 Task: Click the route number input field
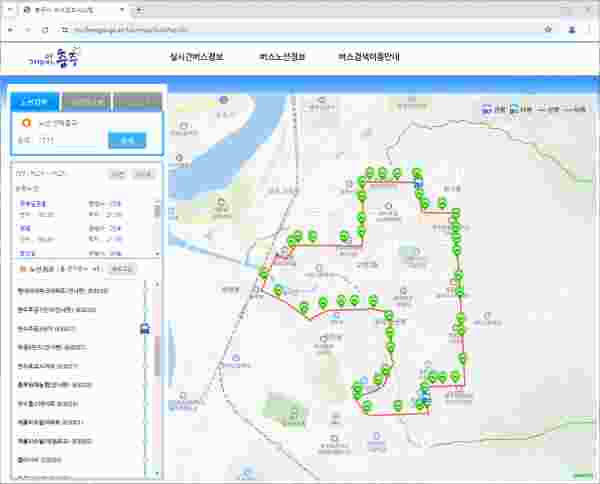68,141
